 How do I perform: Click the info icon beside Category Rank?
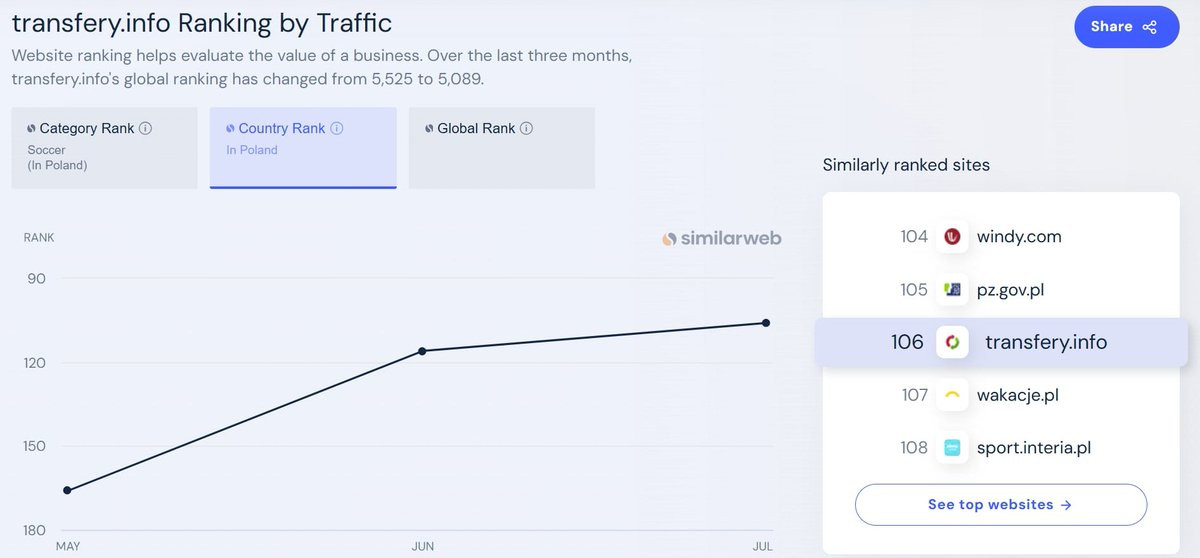(x=145, y=129)
